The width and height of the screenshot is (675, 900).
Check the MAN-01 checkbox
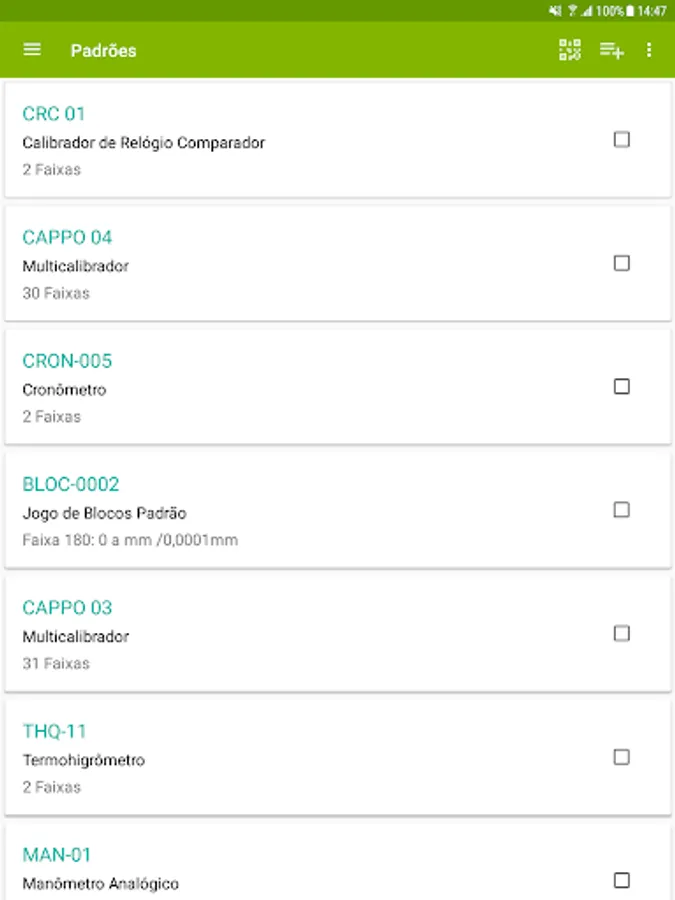pos(622,880)
